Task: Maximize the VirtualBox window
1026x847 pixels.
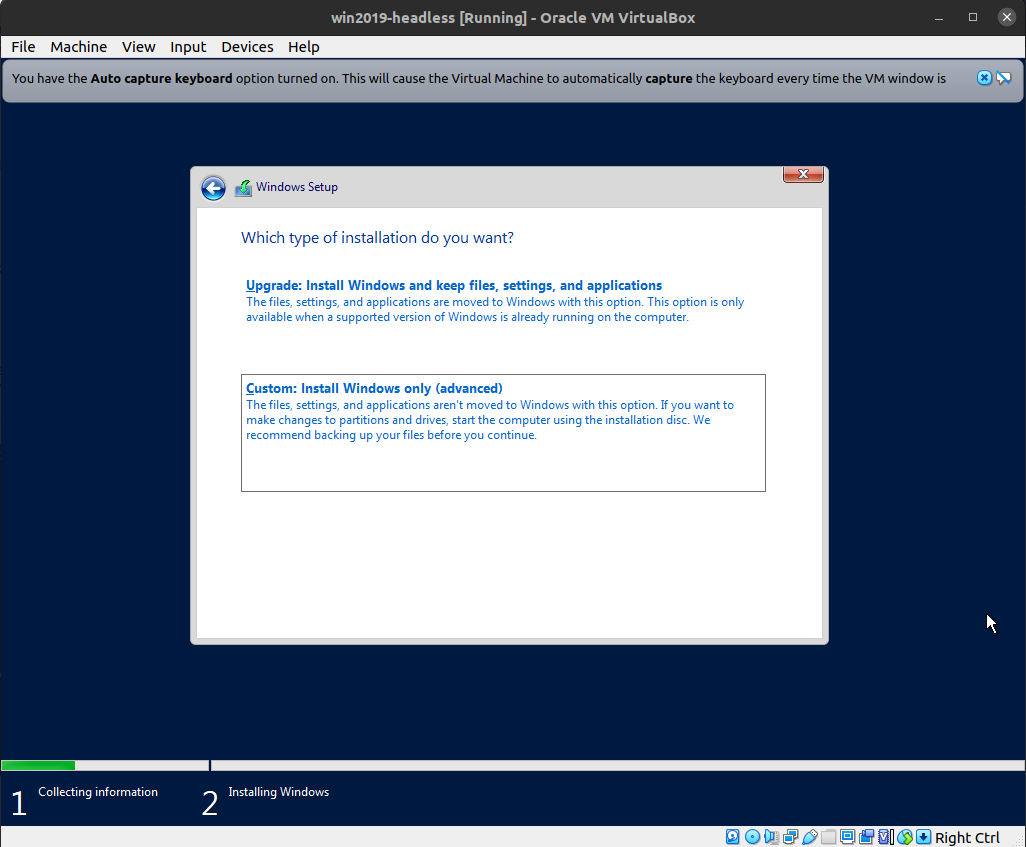Action: pos(973,18)
